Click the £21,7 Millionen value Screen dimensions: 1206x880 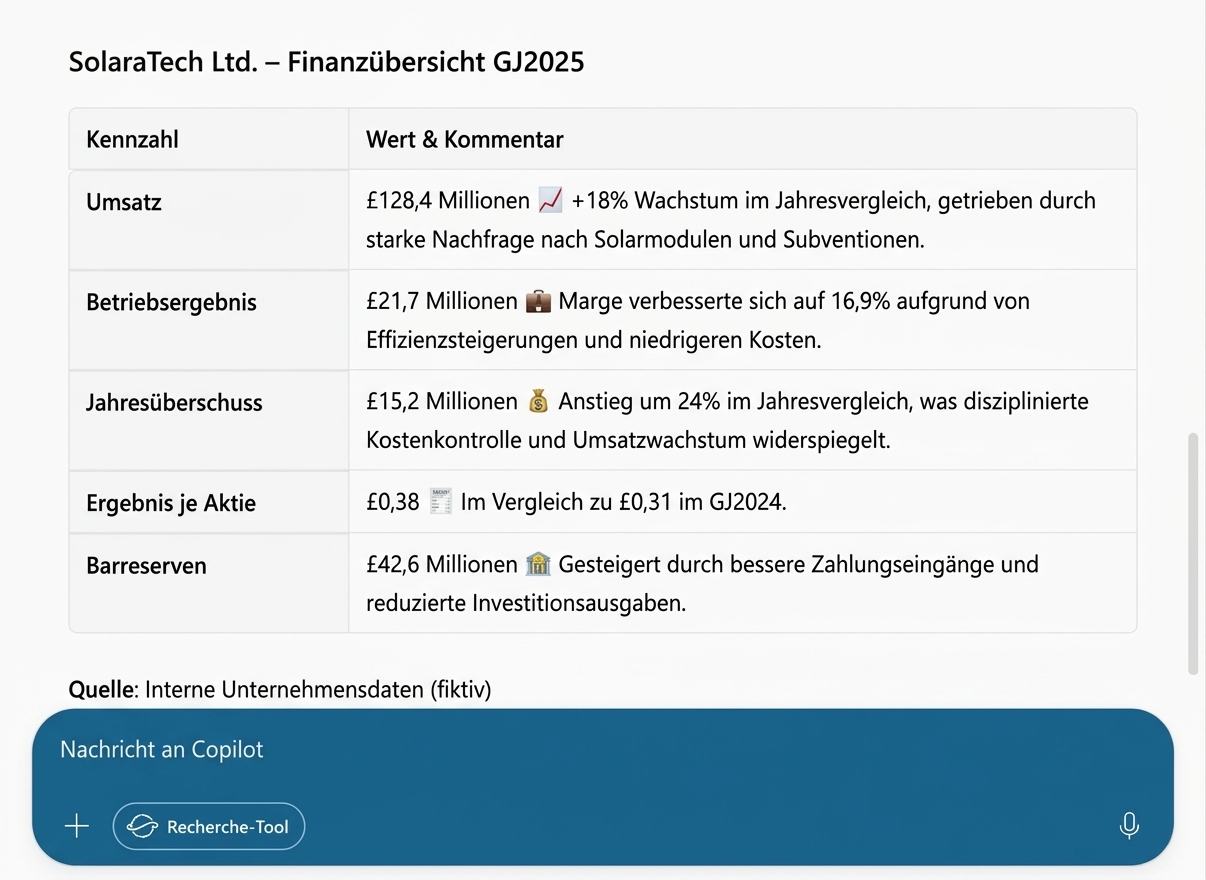(x=442, y=301)
